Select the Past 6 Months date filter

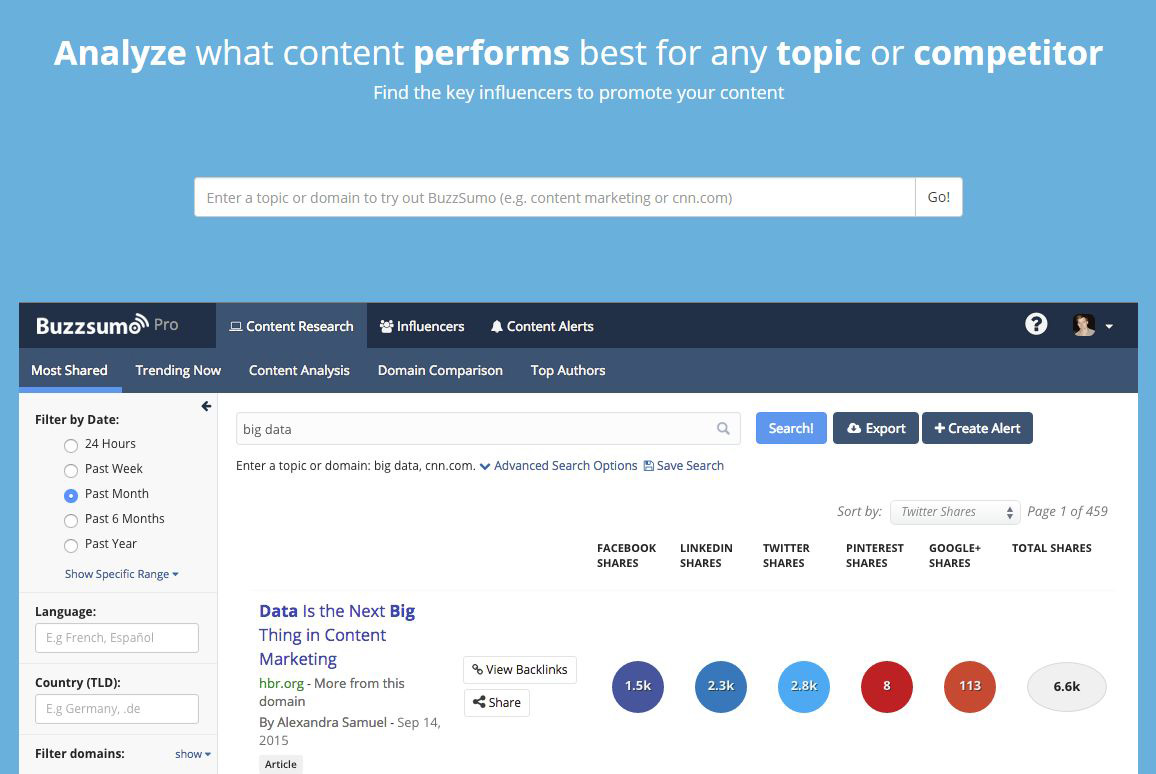(x=71, y=520)
